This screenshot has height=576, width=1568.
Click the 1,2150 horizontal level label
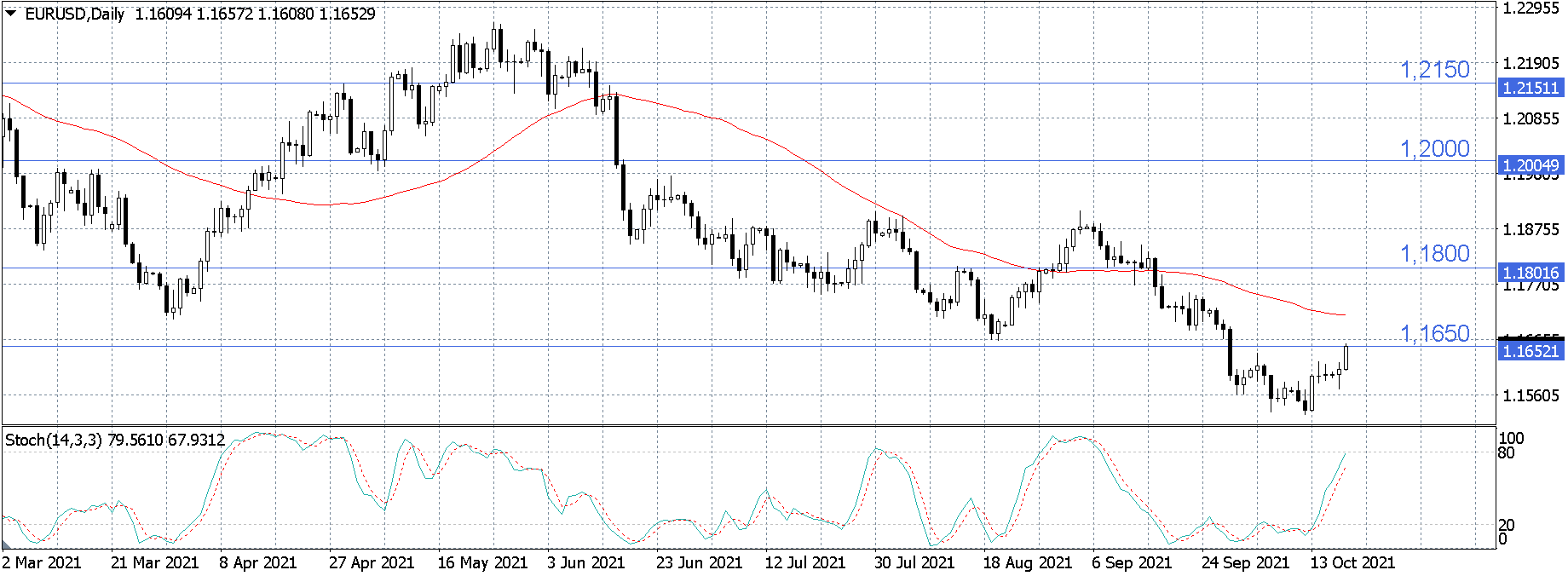click(x=1435, y=70)
